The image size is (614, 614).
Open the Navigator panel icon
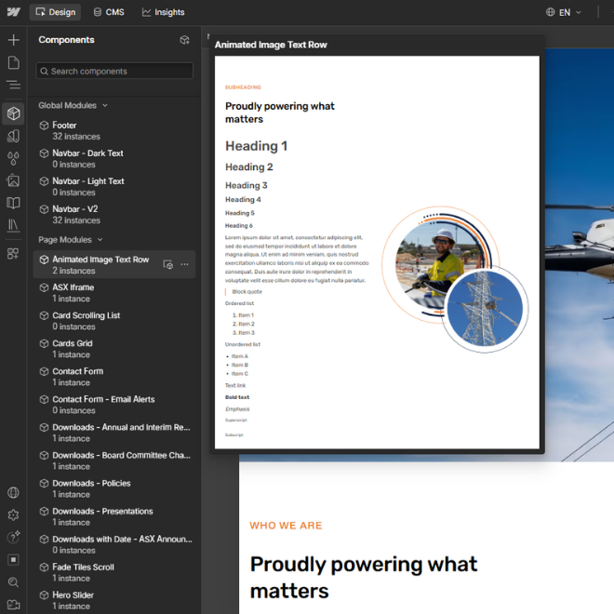(x=13, y=85)
